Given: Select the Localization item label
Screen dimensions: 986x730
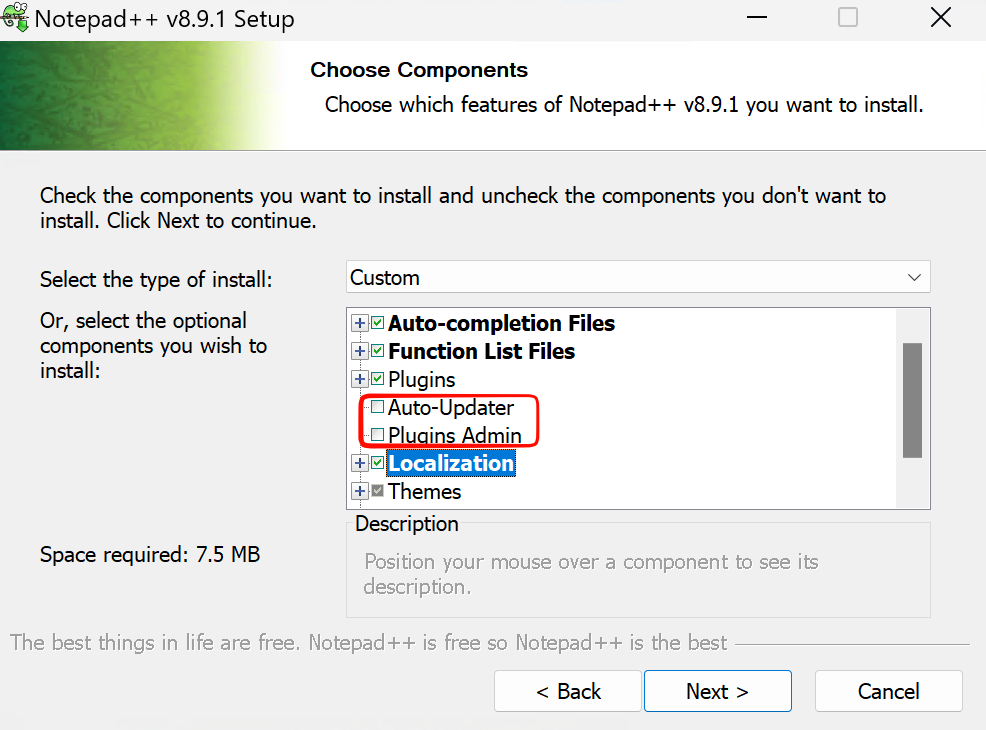Looking at the screenshot, I should [451, 463].
